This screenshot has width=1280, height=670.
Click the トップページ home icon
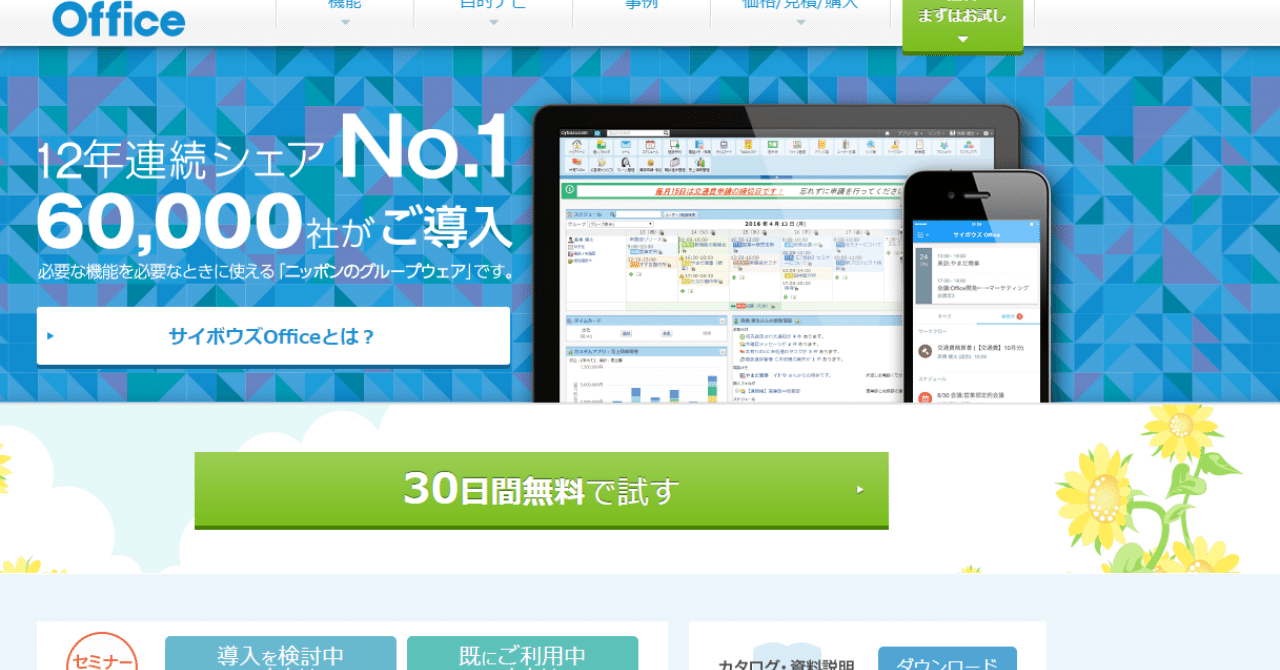click(576, 146)
